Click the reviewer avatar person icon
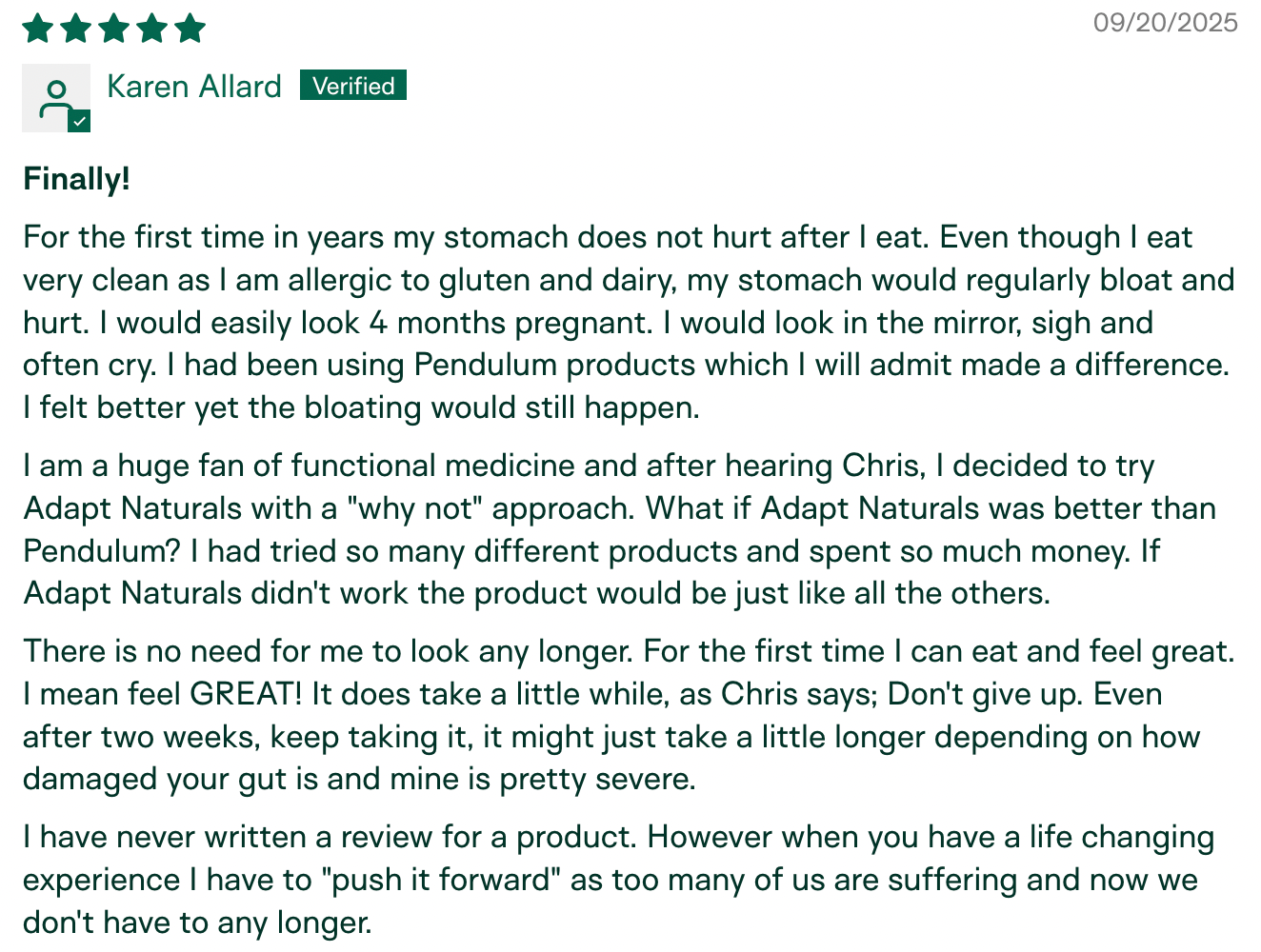The width and height of the screenshot is (1261, 952). click(55, 96)
